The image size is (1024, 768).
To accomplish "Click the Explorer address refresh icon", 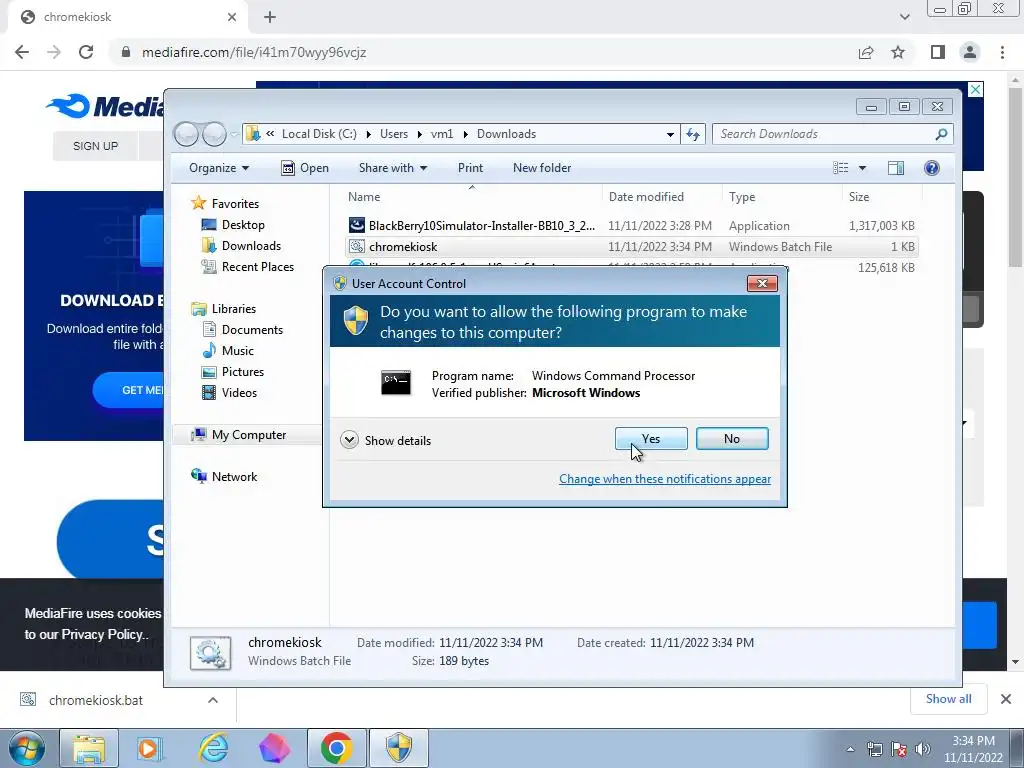I will pos(693,135).
